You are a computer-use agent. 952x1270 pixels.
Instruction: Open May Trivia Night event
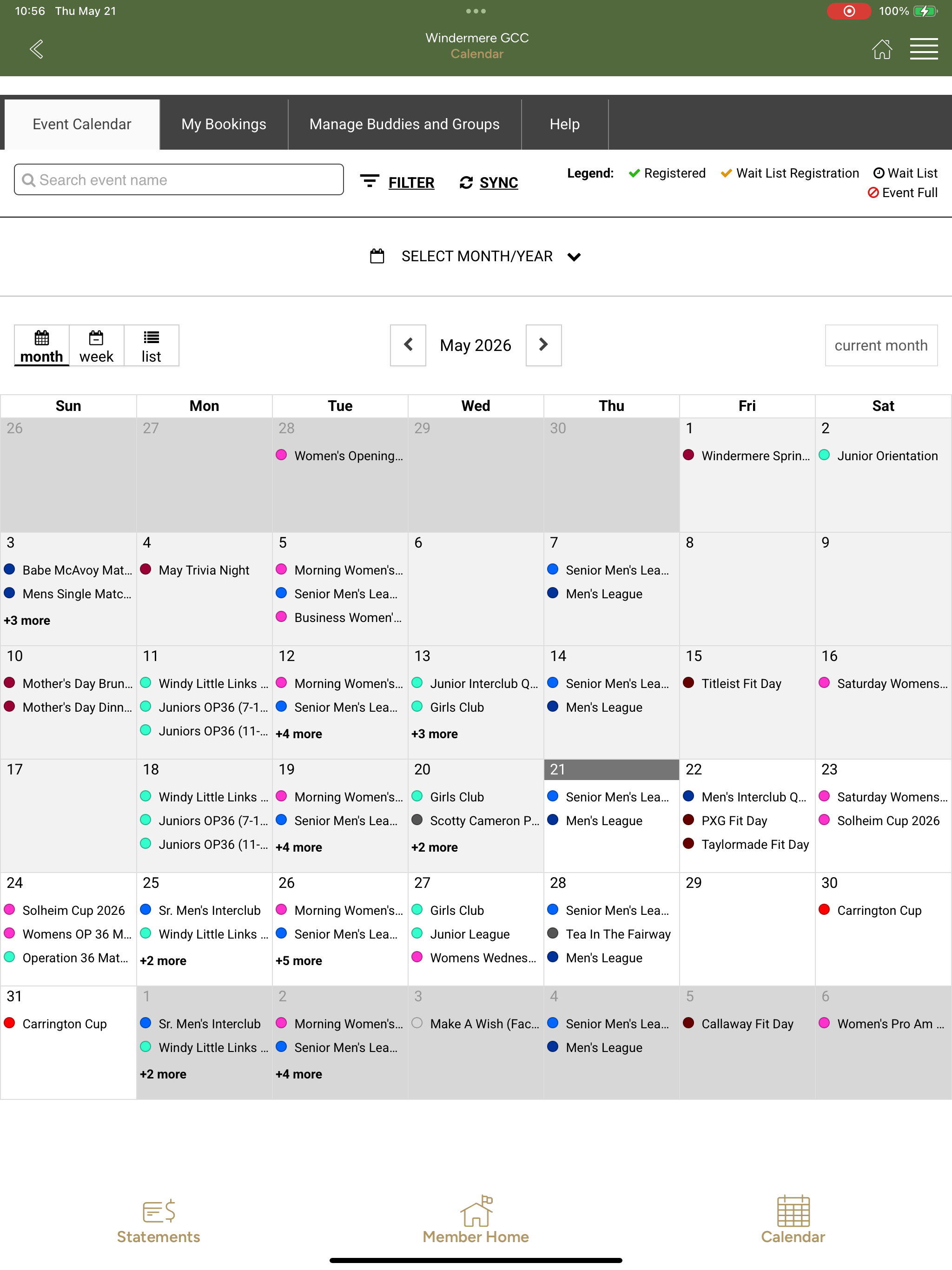click(x=195, y=570)
